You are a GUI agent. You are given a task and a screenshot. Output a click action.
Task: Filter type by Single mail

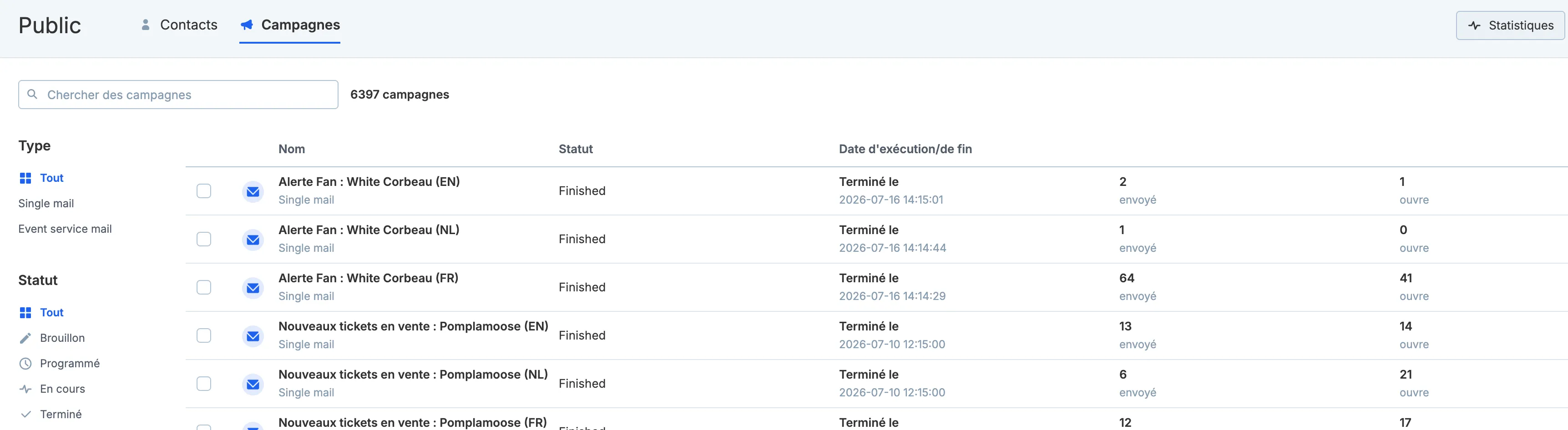46,204
